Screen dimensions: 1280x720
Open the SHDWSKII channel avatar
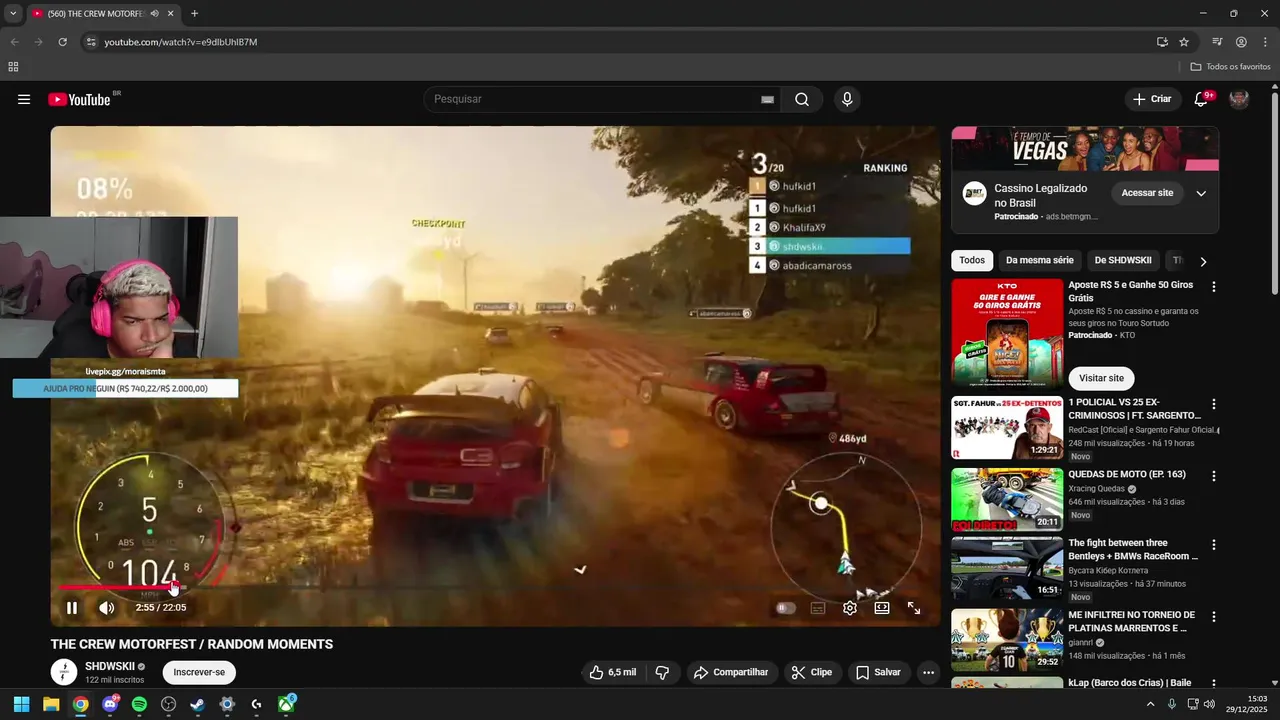click(64, 672)
